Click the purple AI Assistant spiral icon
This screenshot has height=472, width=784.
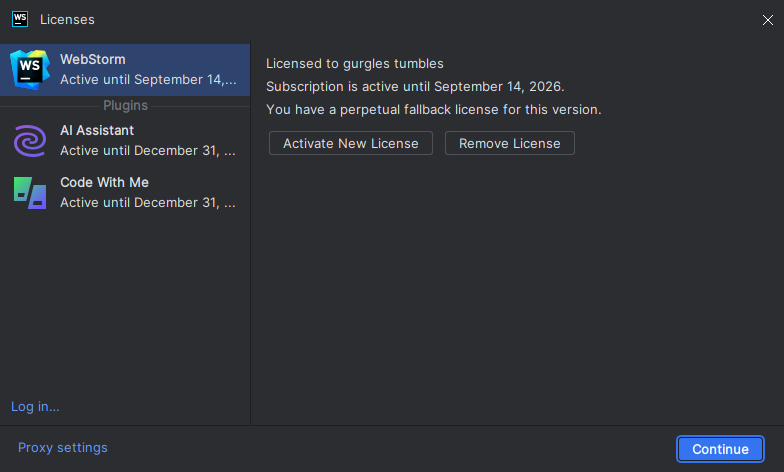click(30, 140)
